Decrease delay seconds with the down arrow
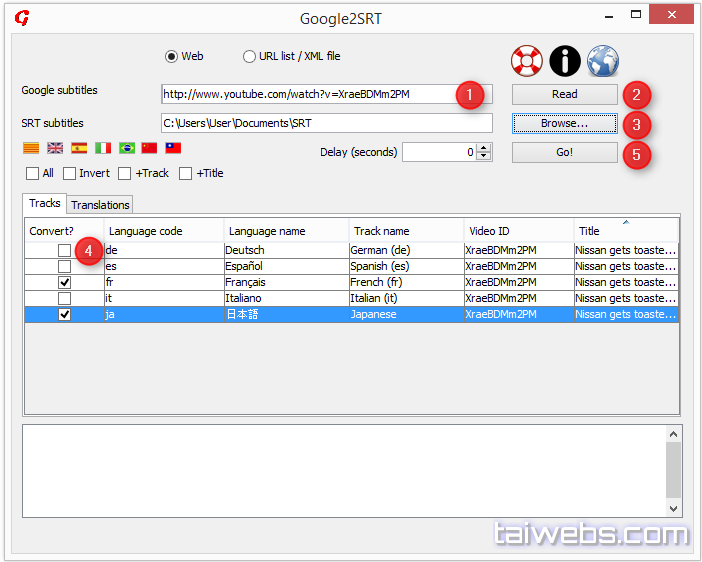 485,157
